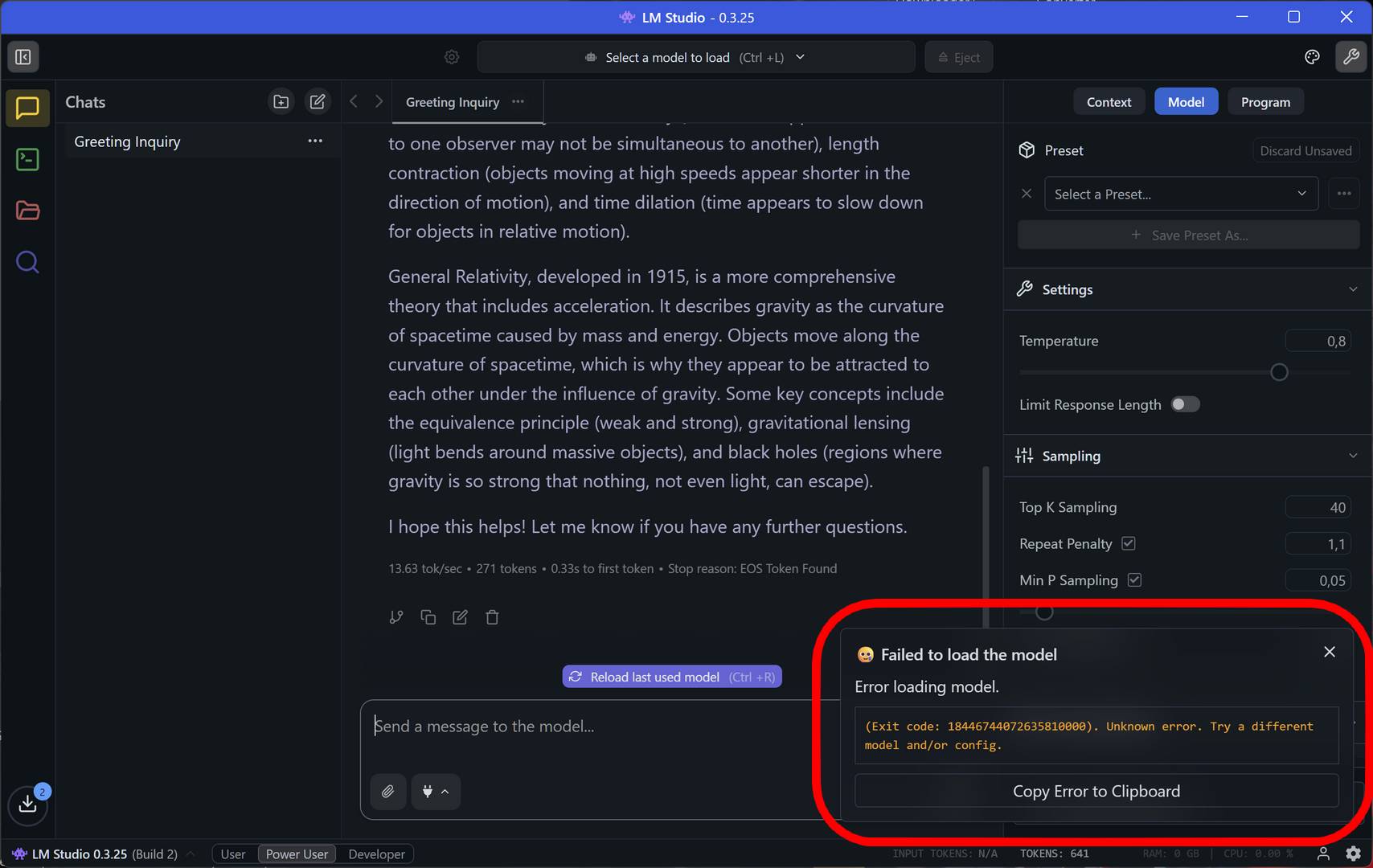Click the Eject button
The width and height of the screenshot is (1373, 868).
pos(959,57)
